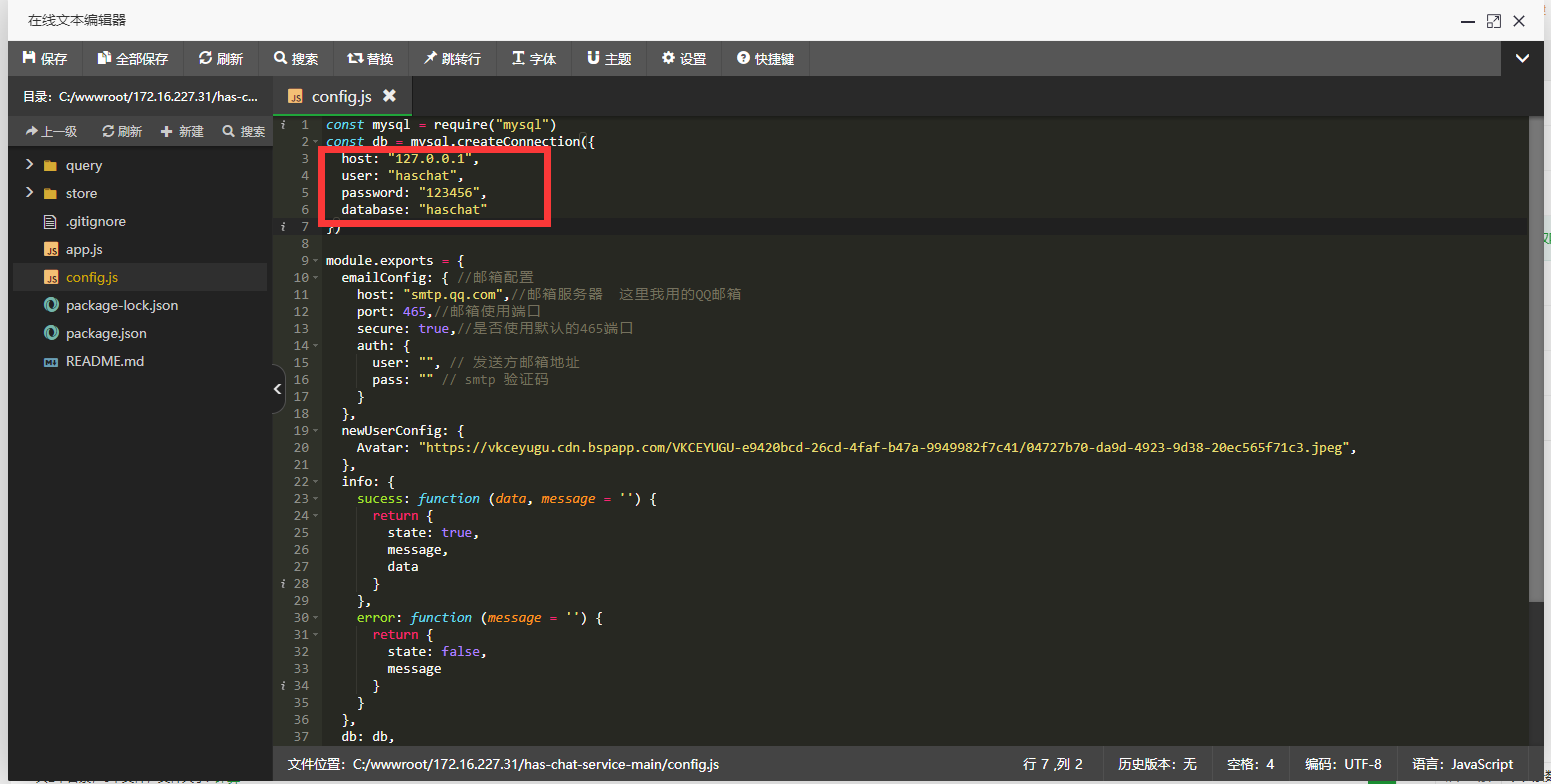1551x784 pixels.
Task: Collapse the toolbar with the chevron arrow
Action: (1522, 59)
